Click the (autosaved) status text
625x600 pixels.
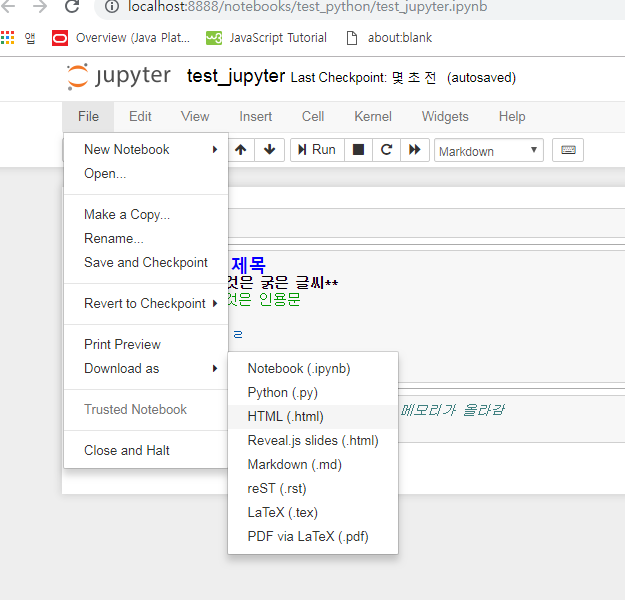point(481,77)
